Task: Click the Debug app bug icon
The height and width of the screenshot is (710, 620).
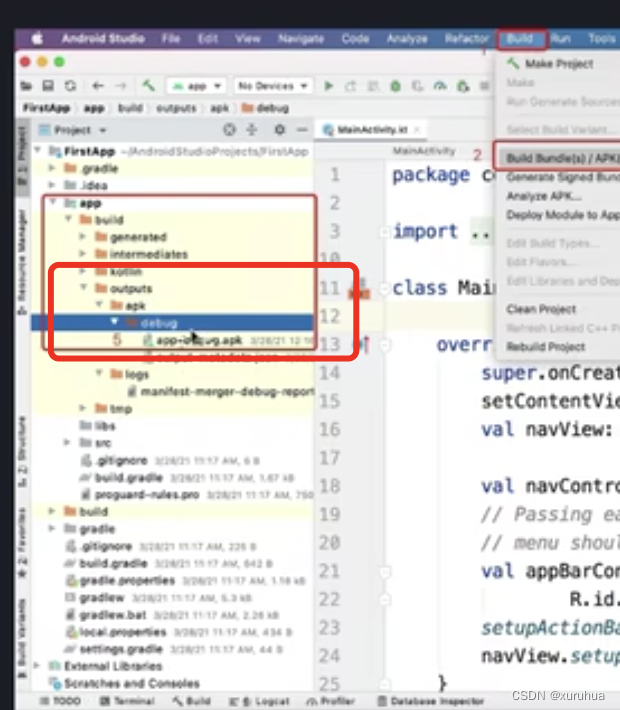Action: pos(395,86)
